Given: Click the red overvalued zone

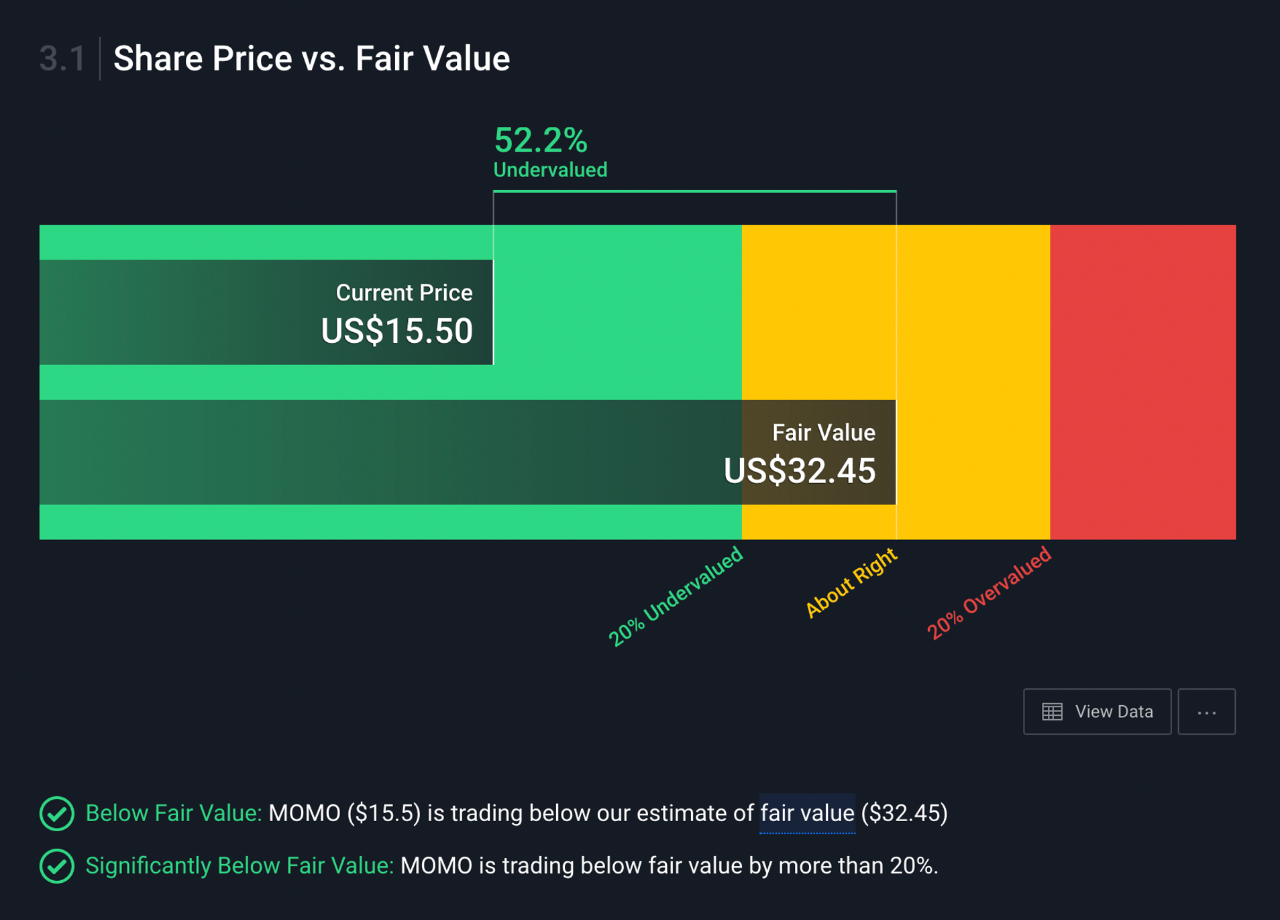Looking at the screenshot, I should pyautogui.click(x=1142, y=382).
